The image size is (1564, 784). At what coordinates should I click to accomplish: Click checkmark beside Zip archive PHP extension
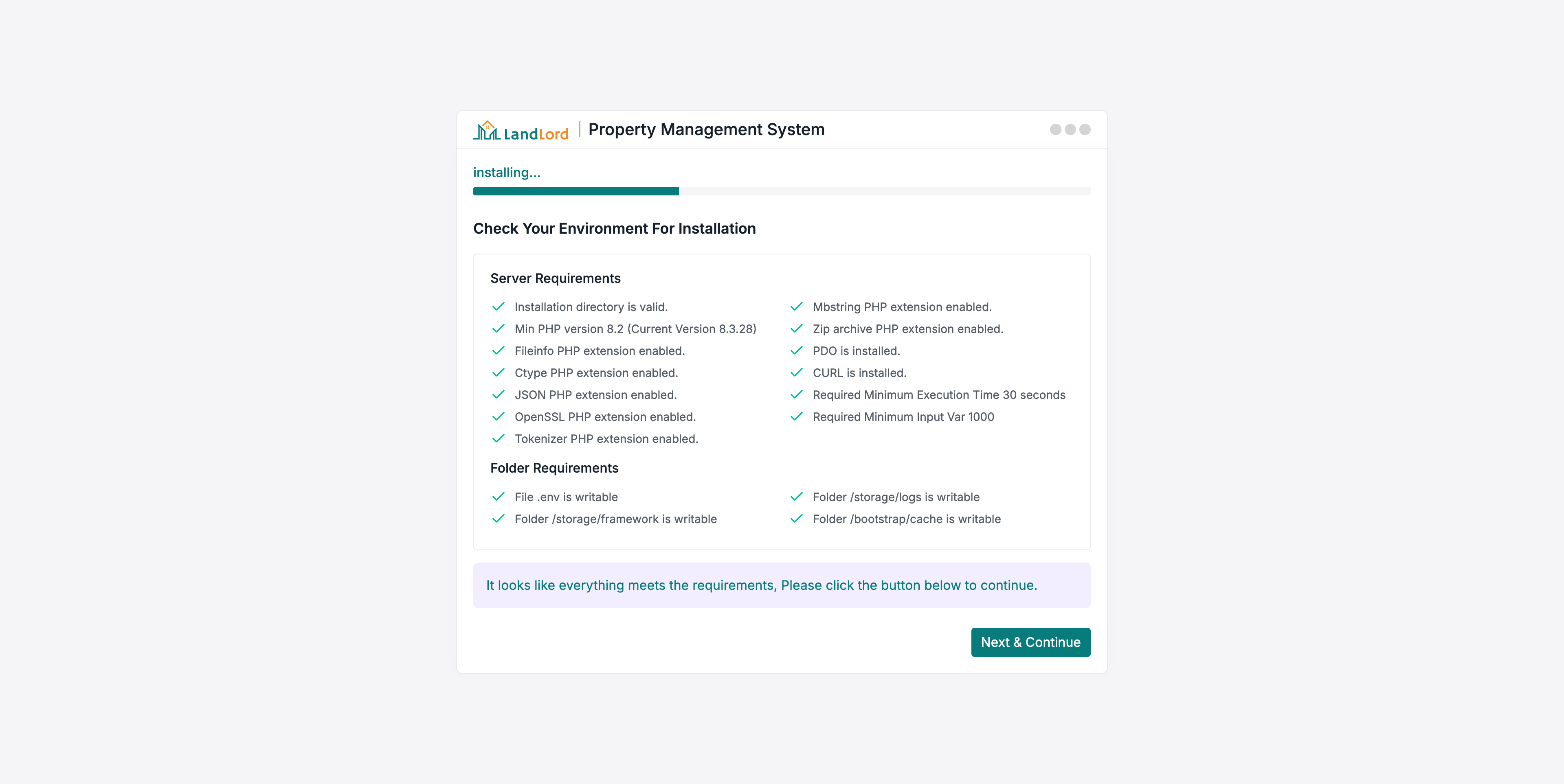[x=797, y=328]
